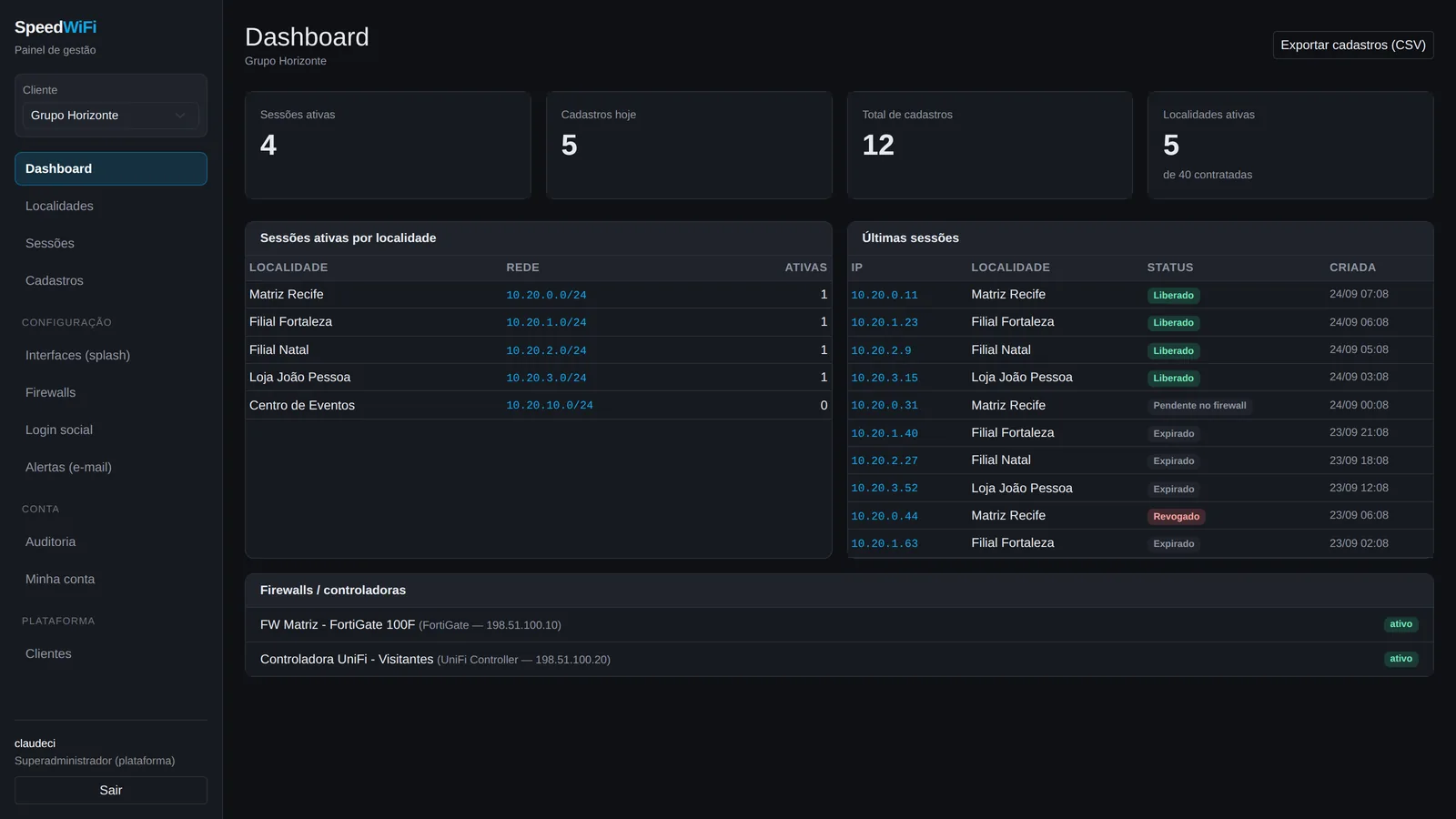This screenshot has height=819, width=1456.
Task: Select network 10.20.1.0/24 for Filial Fortaleza
Action: 546,322
